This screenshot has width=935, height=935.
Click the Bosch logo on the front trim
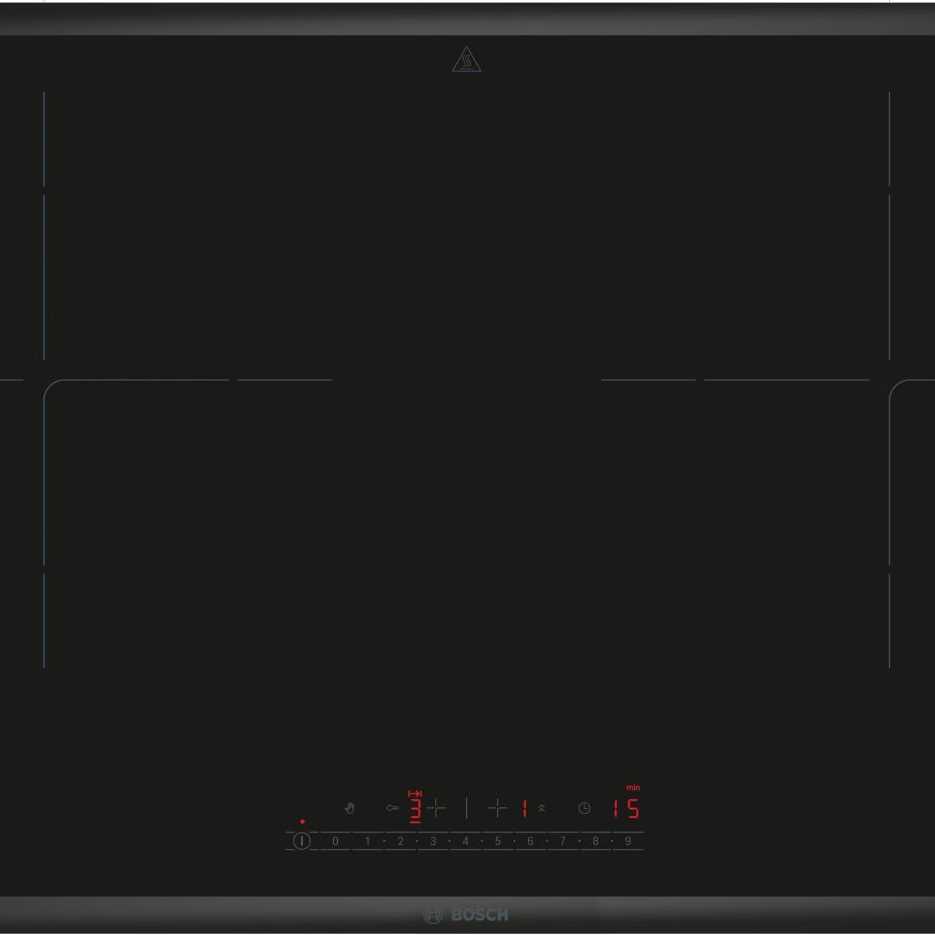pos(468,915)
